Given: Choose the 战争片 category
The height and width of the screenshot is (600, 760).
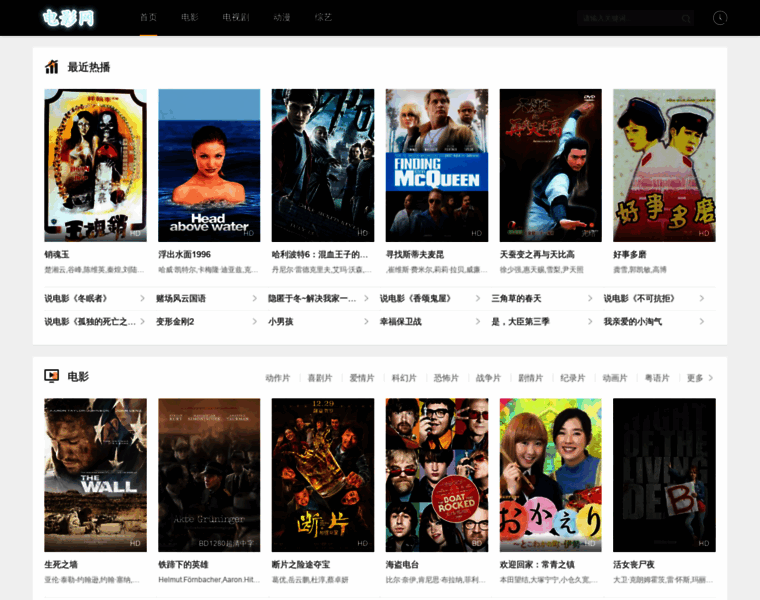Looking at the screenshot, I should click(x=488, y=378).
